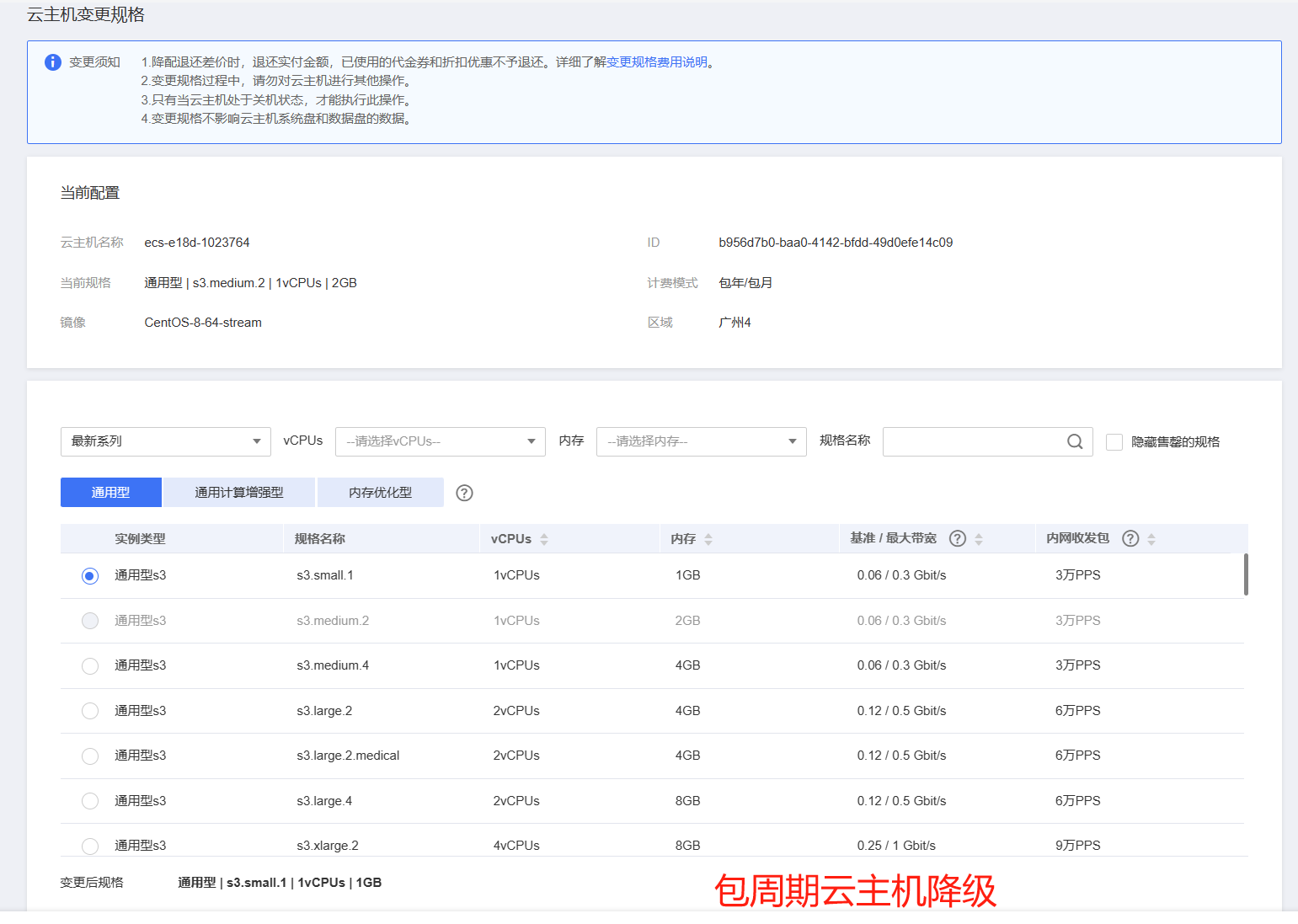The width and height of the screenshot is (1298, 924).
Task: Sort by the 内网收发包 column arrows
Action: (1151, 539)
